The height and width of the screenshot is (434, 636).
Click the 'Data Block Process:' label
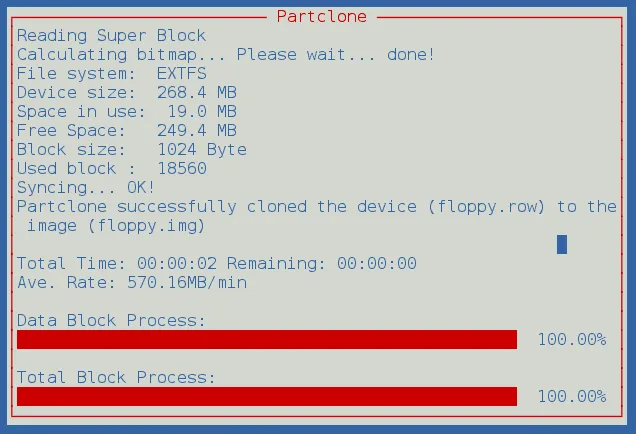[111, 321]
